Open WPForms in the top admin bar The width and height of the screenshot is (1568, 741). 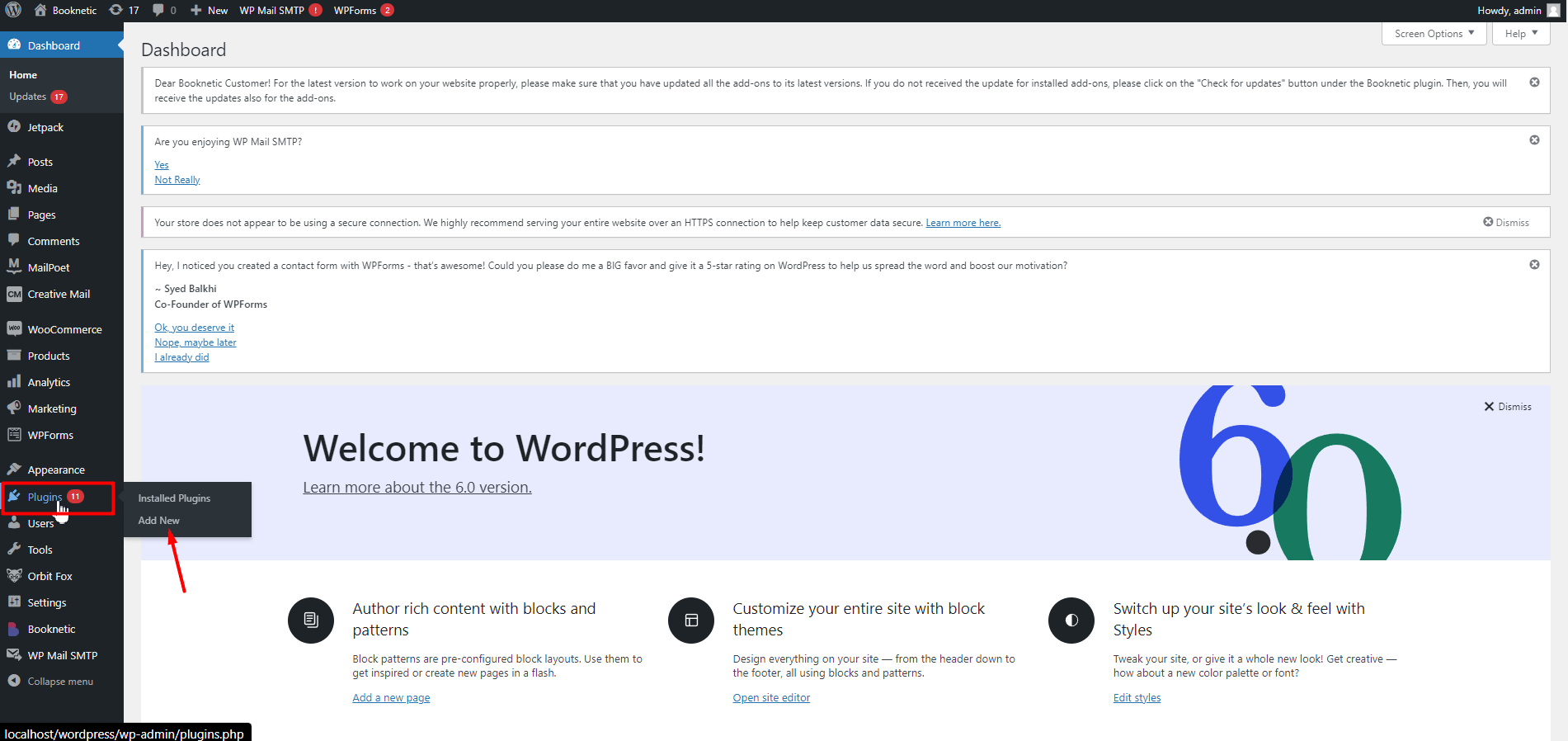click(364, 10)
